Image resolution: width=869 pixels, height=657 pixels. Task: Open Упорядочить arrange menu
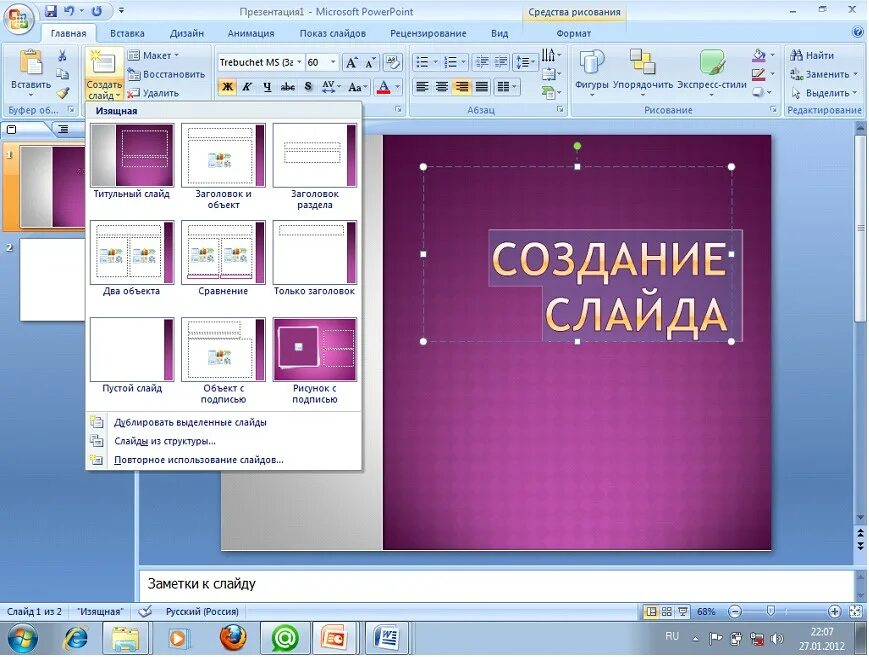(643, 73)
